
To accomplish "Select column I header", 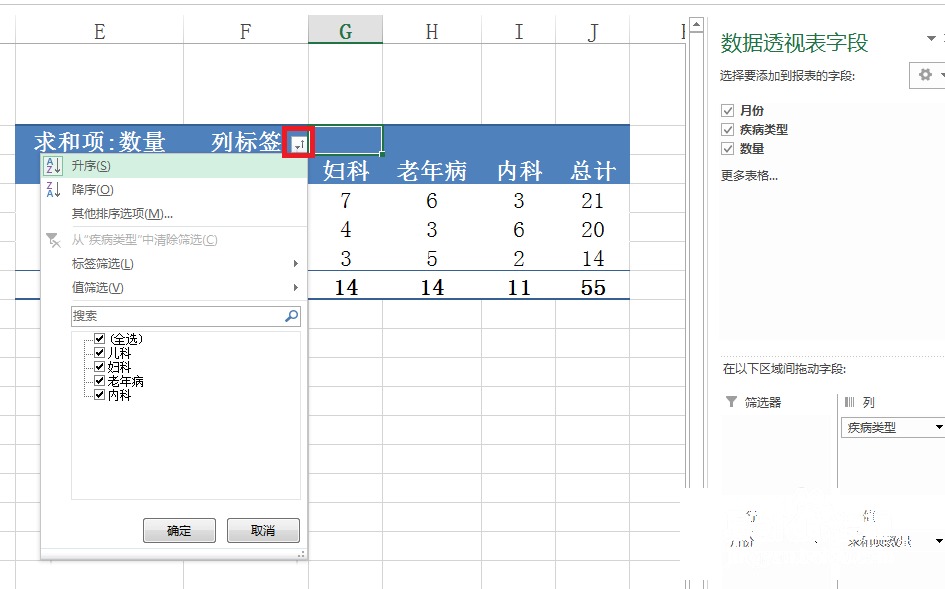I will [518, 31].
